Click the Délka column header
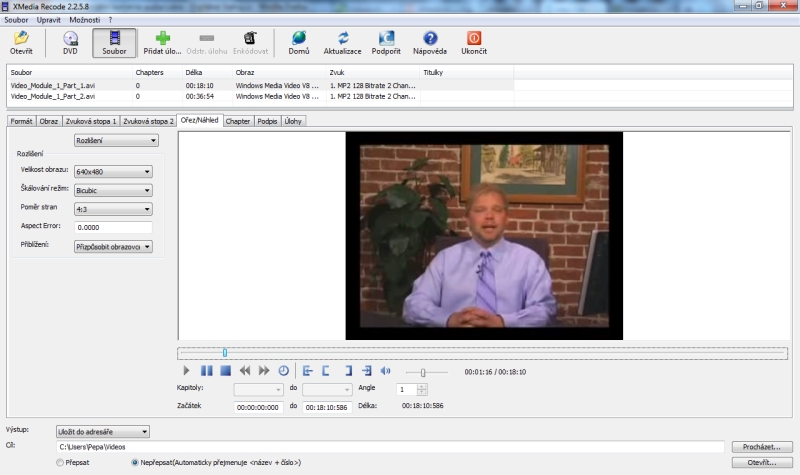800x475 pixels. coord(207,72)
